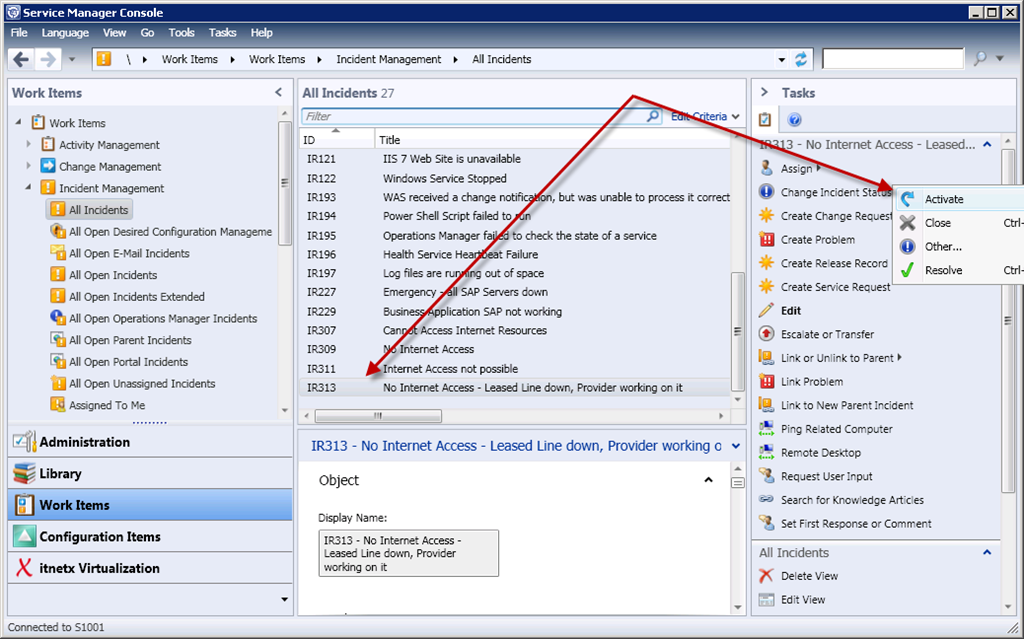Click the help icon in Tasks pane
Screen dimensions: 1024x639
794,119
